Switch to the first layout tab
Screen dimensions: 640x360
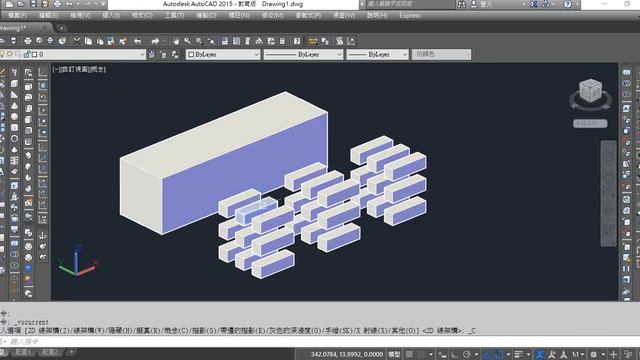tap(23, 352)
